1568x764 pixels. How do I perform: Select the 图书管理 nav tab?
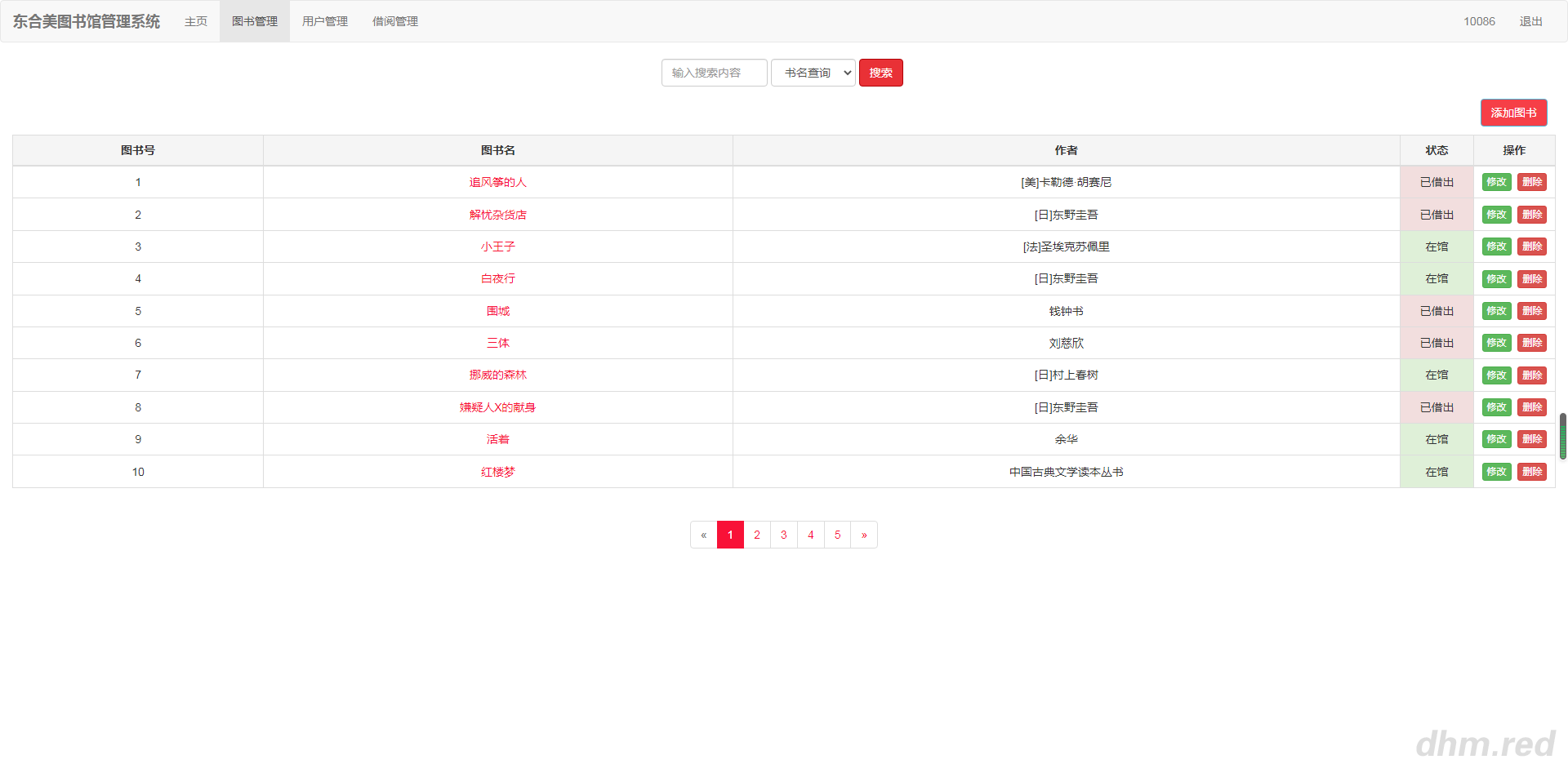[255, 21]
